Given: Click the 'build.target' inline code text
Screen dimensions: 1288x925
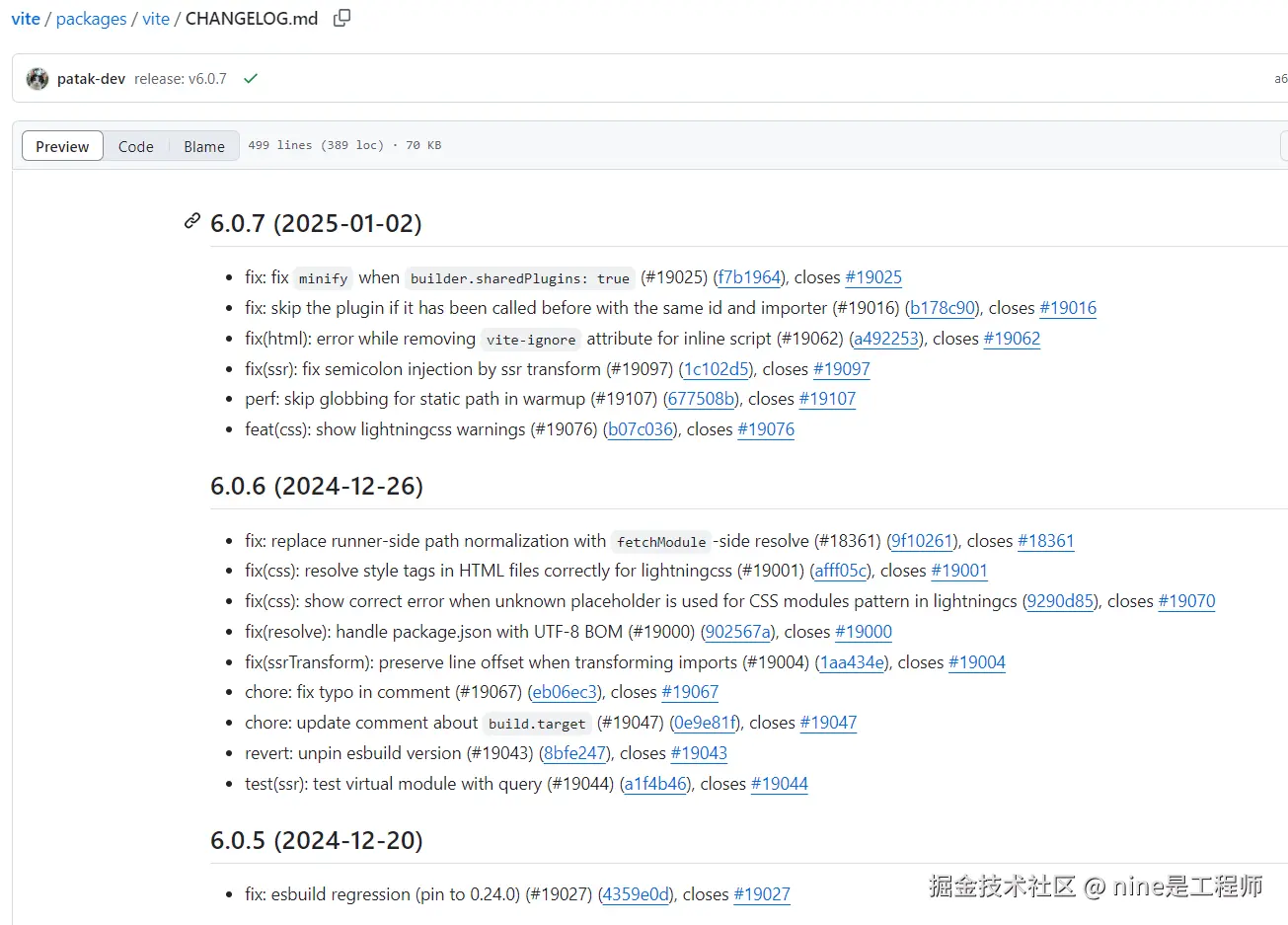Looking at the screenshot, I should click(538, 724).
